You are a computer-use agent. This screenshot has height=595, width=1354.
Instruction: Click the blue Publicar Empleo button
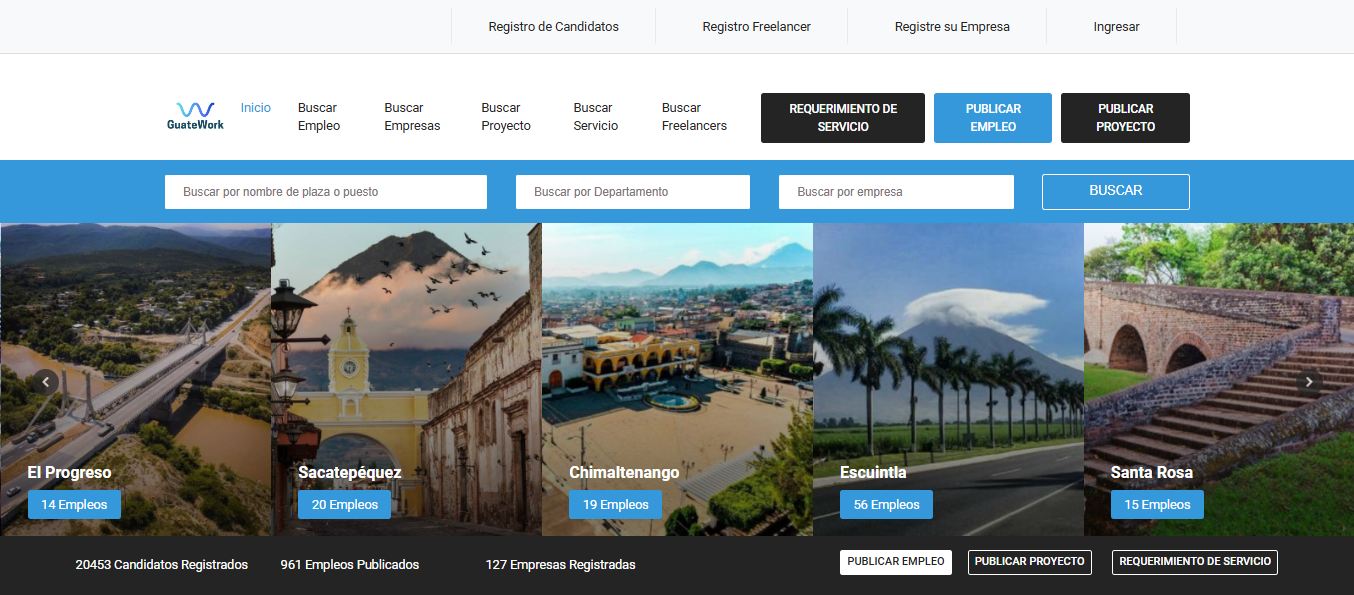point(993,118)
